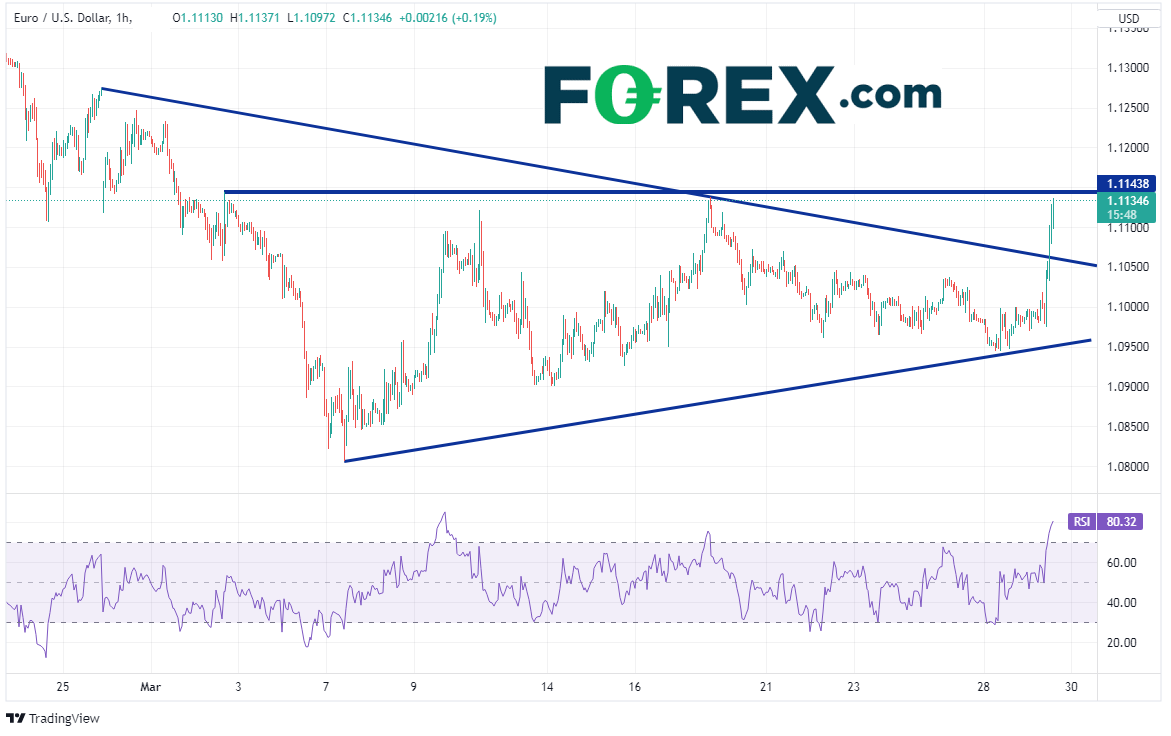Click the 60.00 RSI axis label
This screenshot has height=736, width=1171.
(x=1124, y=563)
